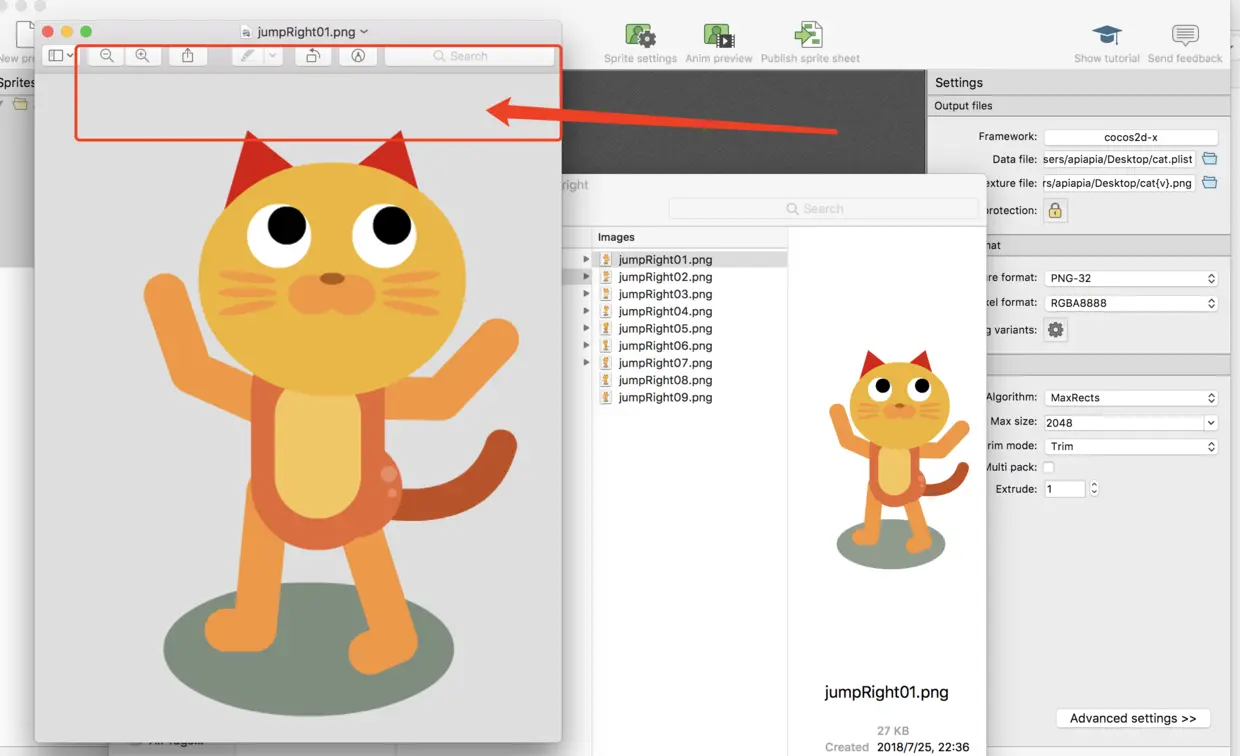Browse folder for Texture file

(x=1210, y=183)
